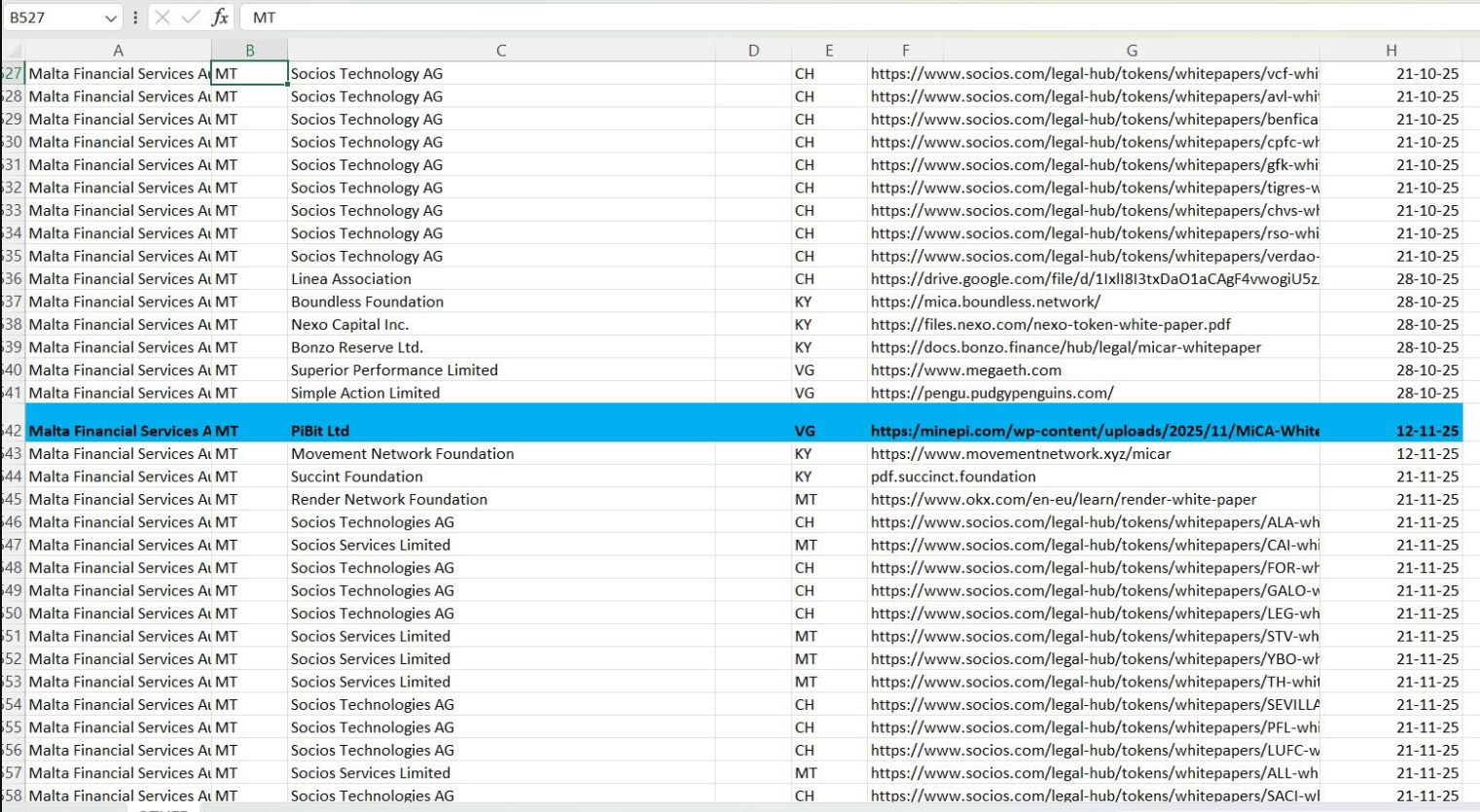Select column G header

coord(1131,51)
